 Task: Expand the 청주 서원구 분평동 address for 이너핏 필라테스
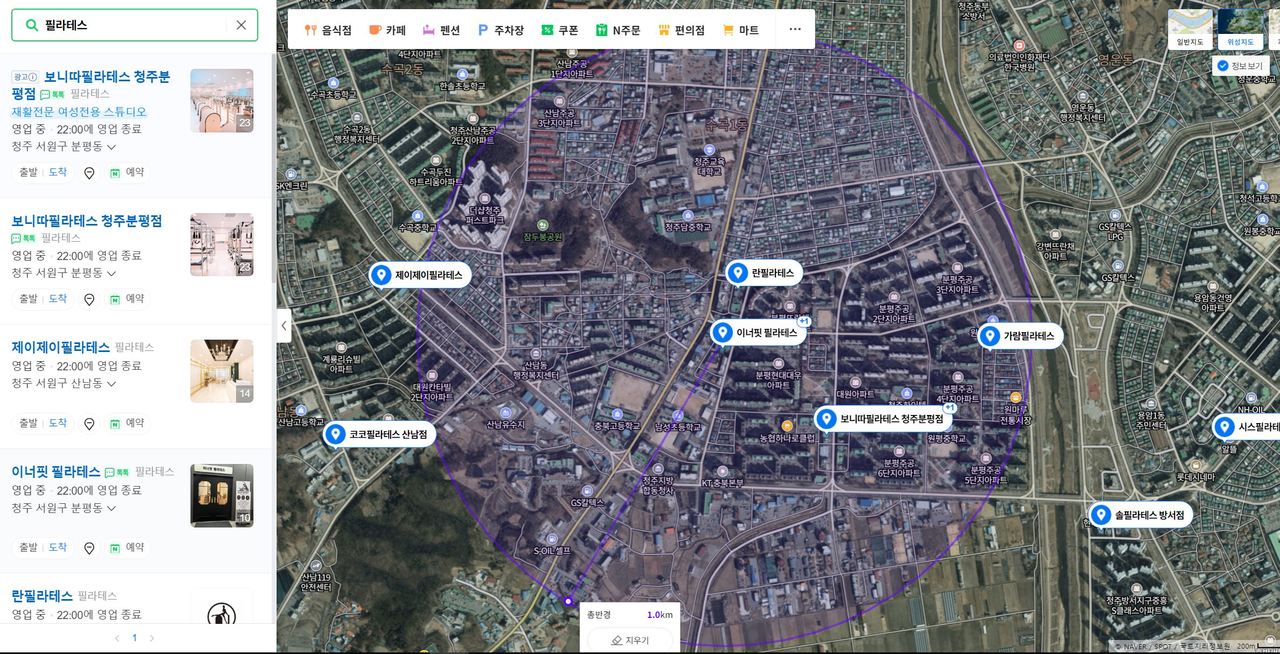pos(64,508)
